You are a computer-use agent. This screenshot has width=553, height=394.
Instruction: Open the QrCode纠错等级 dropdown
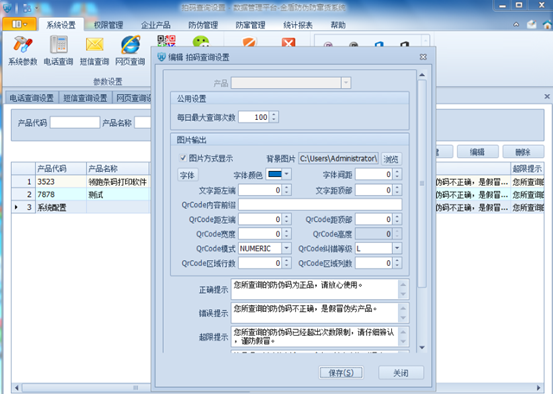(x=397, y=248)
